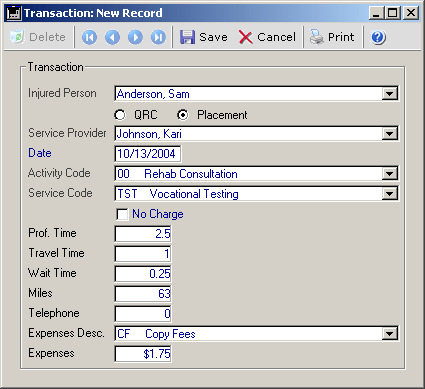
Task: Open the Expenses Desc. dropdown
Action: click(389, 333)
